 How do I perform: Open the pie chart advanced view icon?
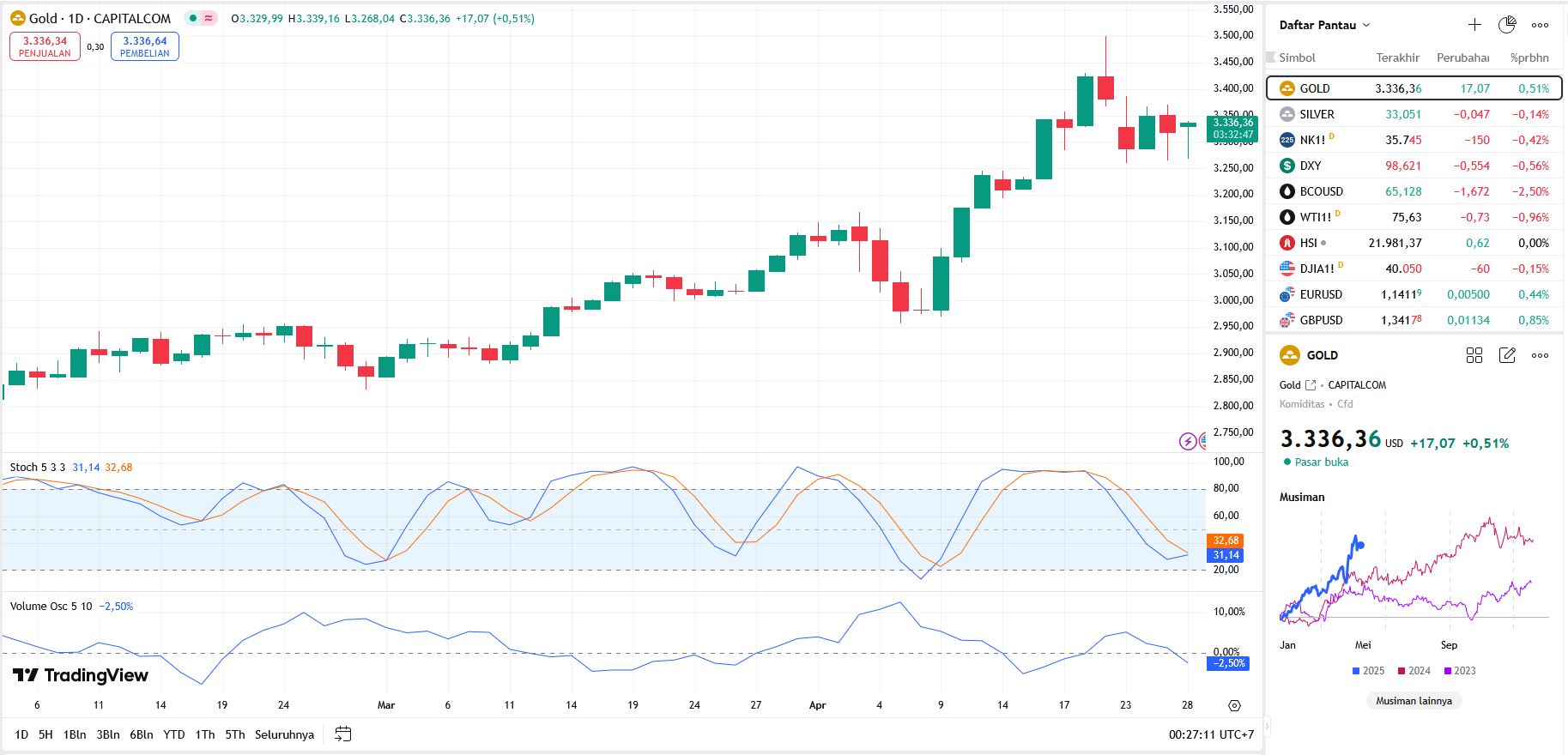coord(1507,25)
